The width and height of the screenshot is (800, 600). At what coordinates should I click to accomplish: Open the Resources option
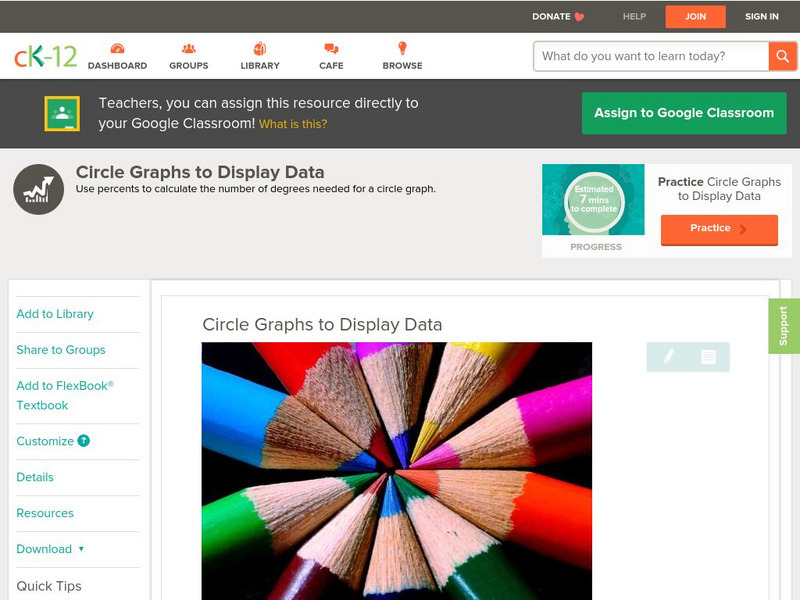[x=45, y=513]
